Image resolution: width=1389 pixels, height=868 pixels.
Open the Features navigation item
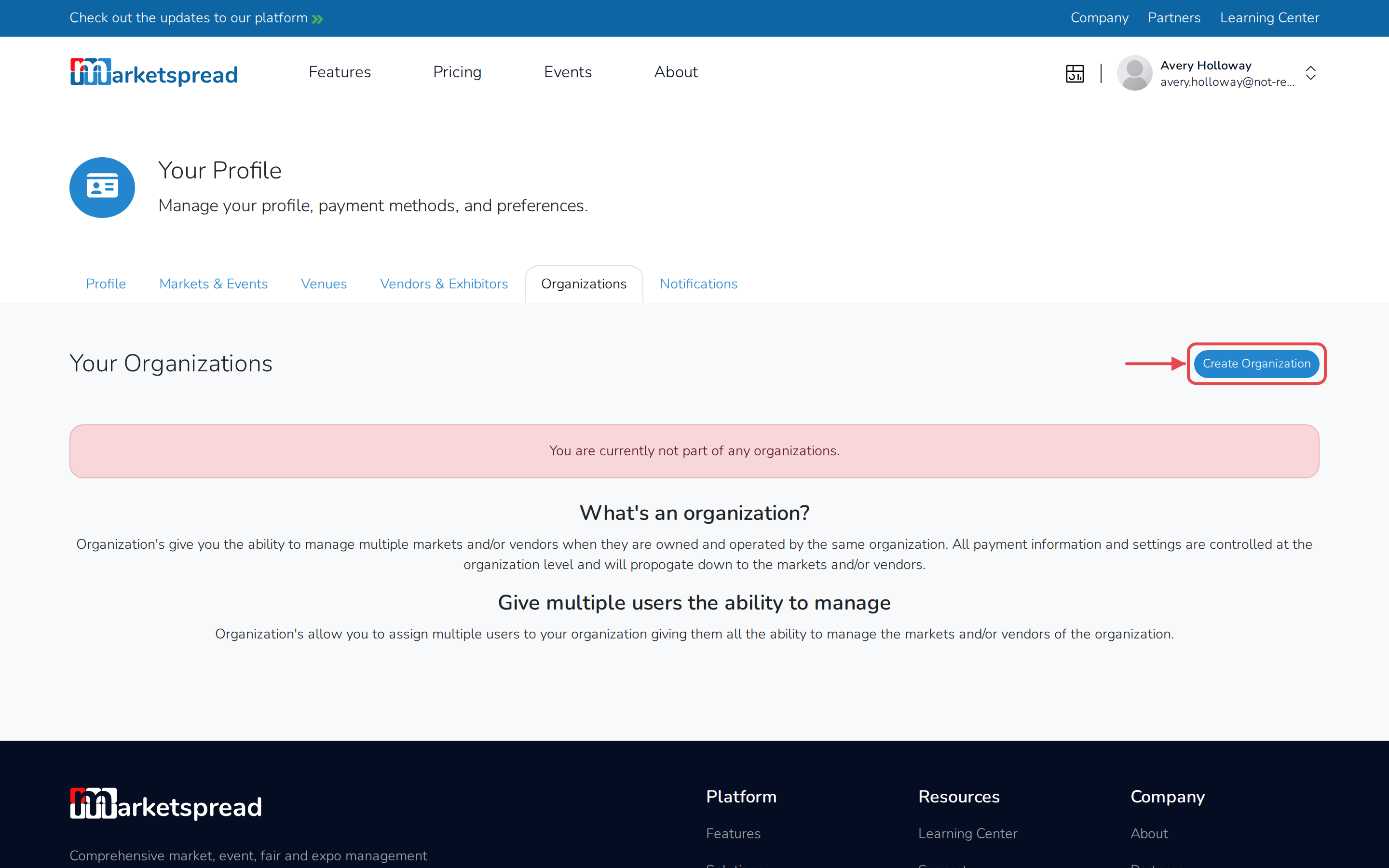[340, 72]
